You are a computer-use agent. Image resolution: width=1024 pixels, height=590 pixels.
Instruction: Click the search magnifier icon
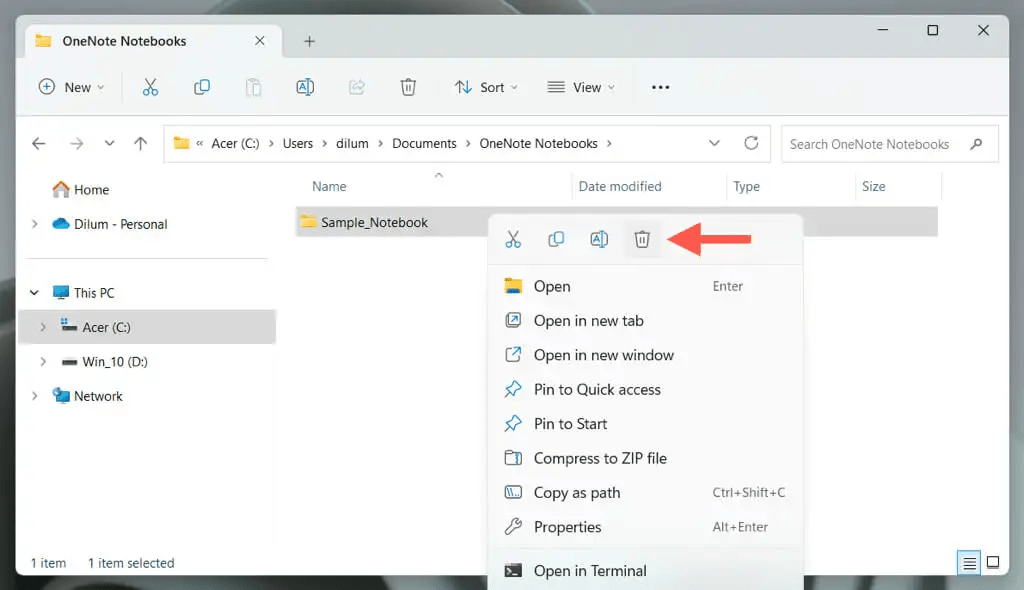976,144
